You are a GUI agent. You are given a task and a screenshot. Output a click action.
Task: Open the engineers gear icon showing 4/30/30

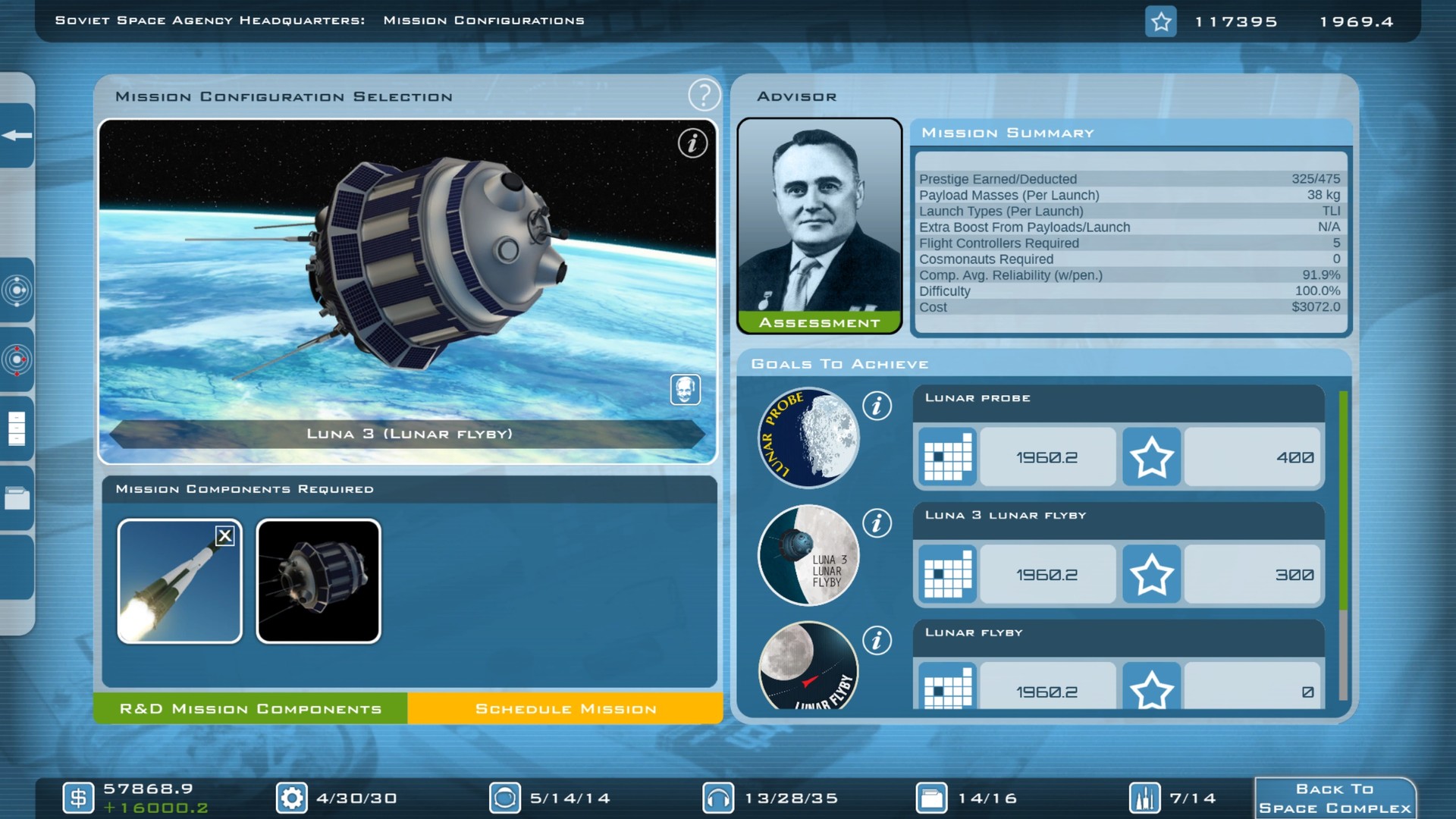pyautogui.click(x=292, y=798)
